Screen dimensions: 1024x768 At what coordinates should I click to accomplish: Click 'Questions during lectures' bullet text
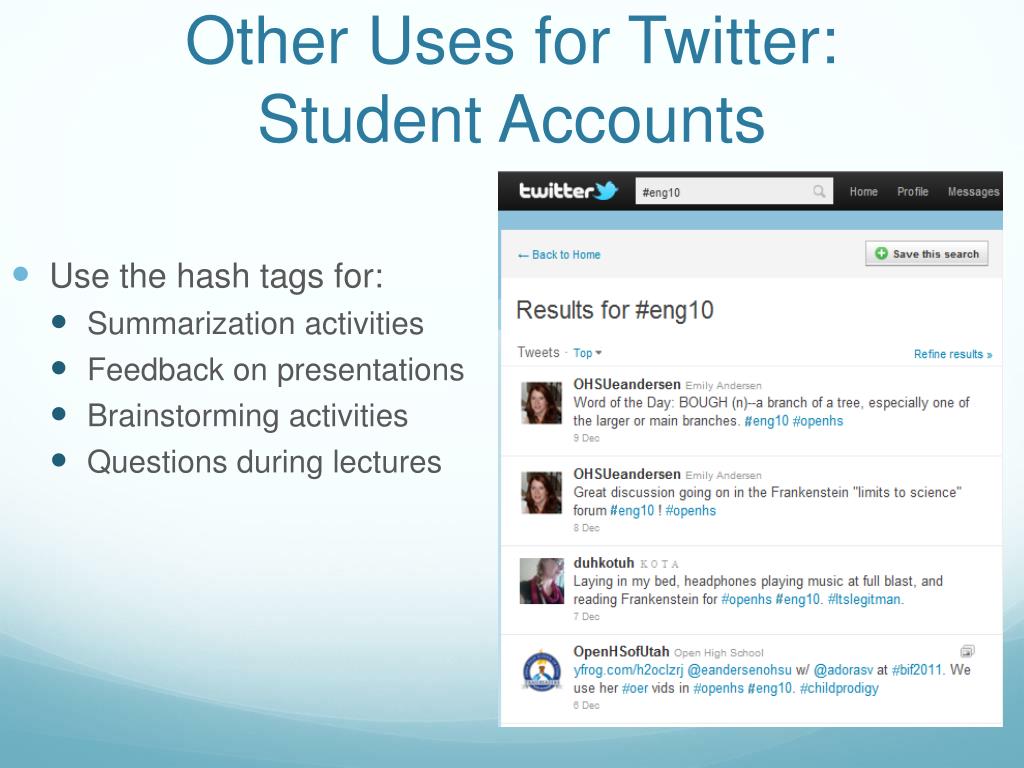tap(264, 462)
